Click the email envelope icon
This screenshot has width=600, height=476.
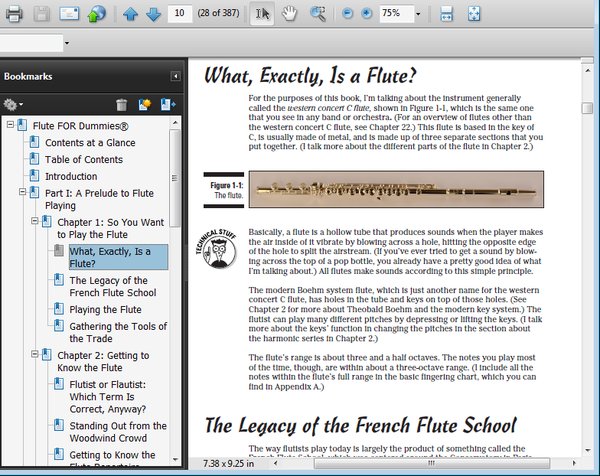(x=69, y=14)
